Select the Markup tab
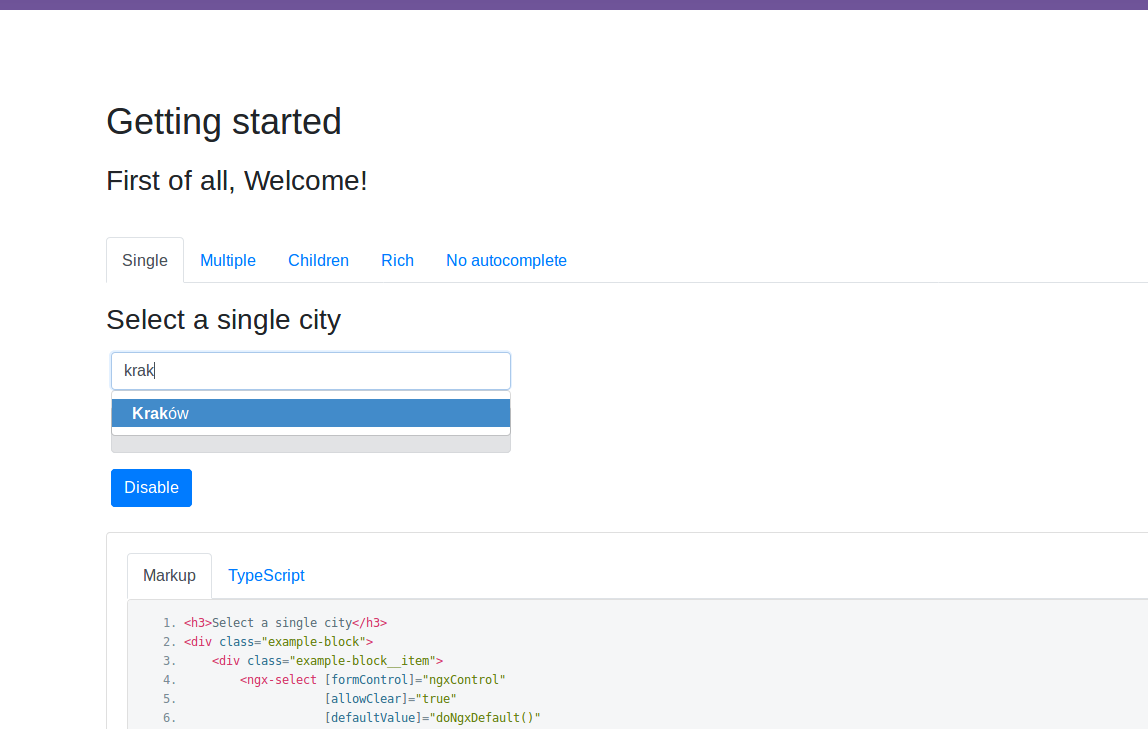This screenshot has height=729, width=1148. (x=169, y=575)
